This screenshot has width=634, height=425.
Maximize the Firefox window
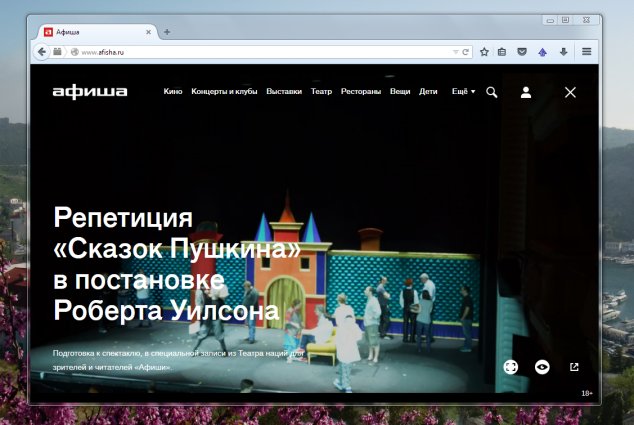pyautogui.click(x=565, y=20)
